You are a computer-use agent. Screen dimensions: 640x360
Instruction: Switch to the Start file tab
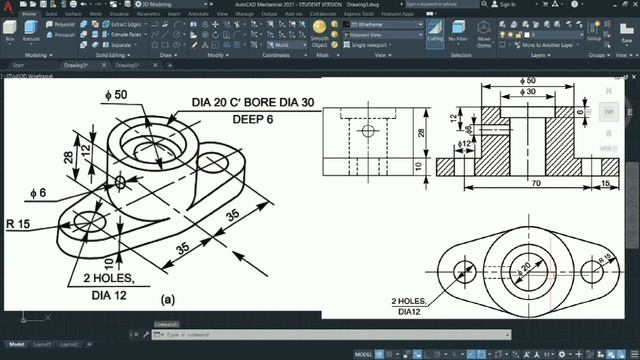tap(18, 65)
